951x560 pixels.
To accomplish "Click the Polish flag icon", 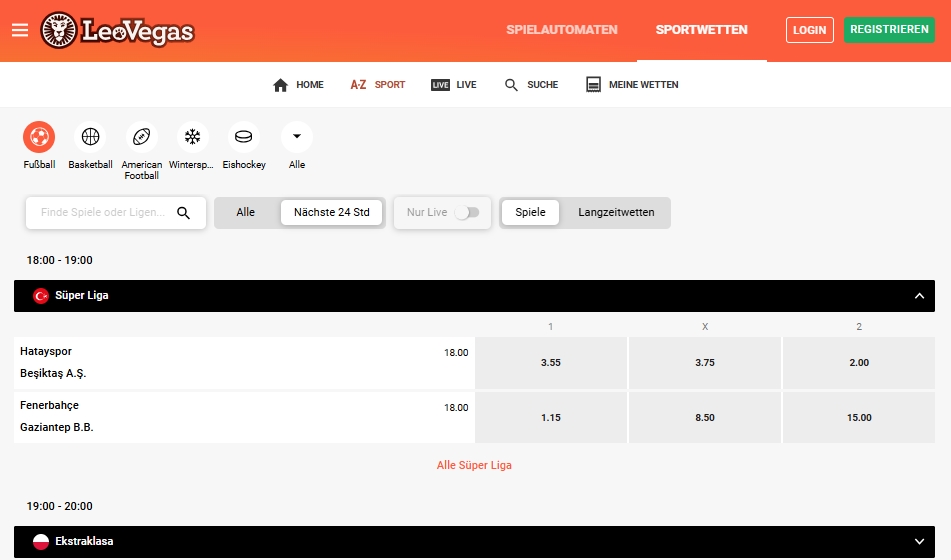I will [41, 542].
